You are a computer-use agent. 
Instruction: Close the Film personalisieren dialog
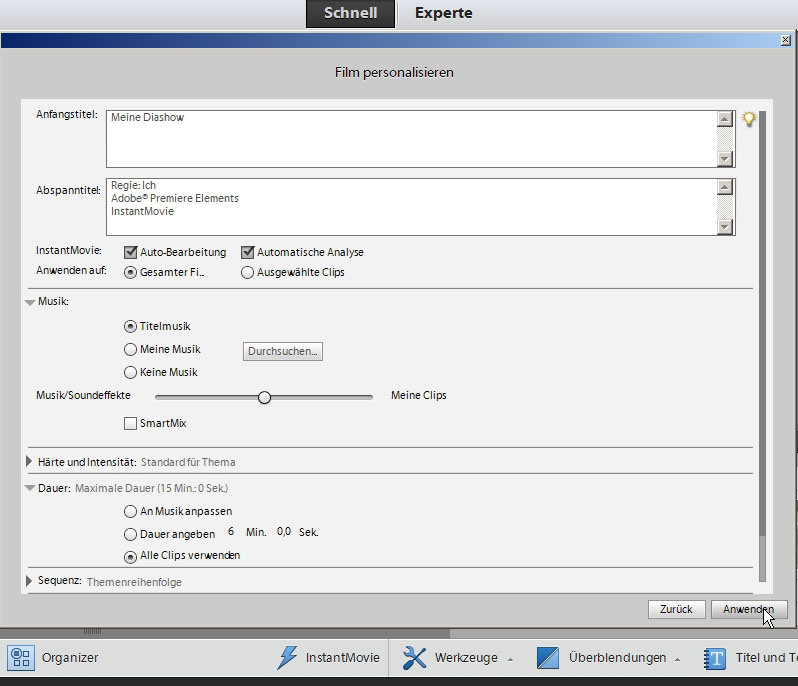[786, 40]
